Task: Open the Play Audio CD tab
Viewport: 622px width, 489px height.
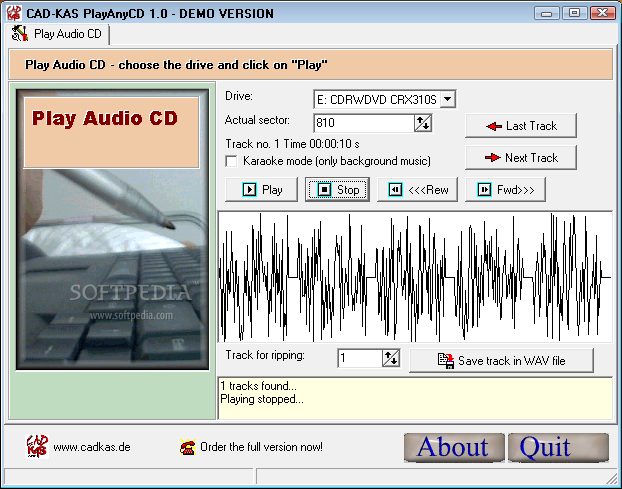Action: pos(57,34)
